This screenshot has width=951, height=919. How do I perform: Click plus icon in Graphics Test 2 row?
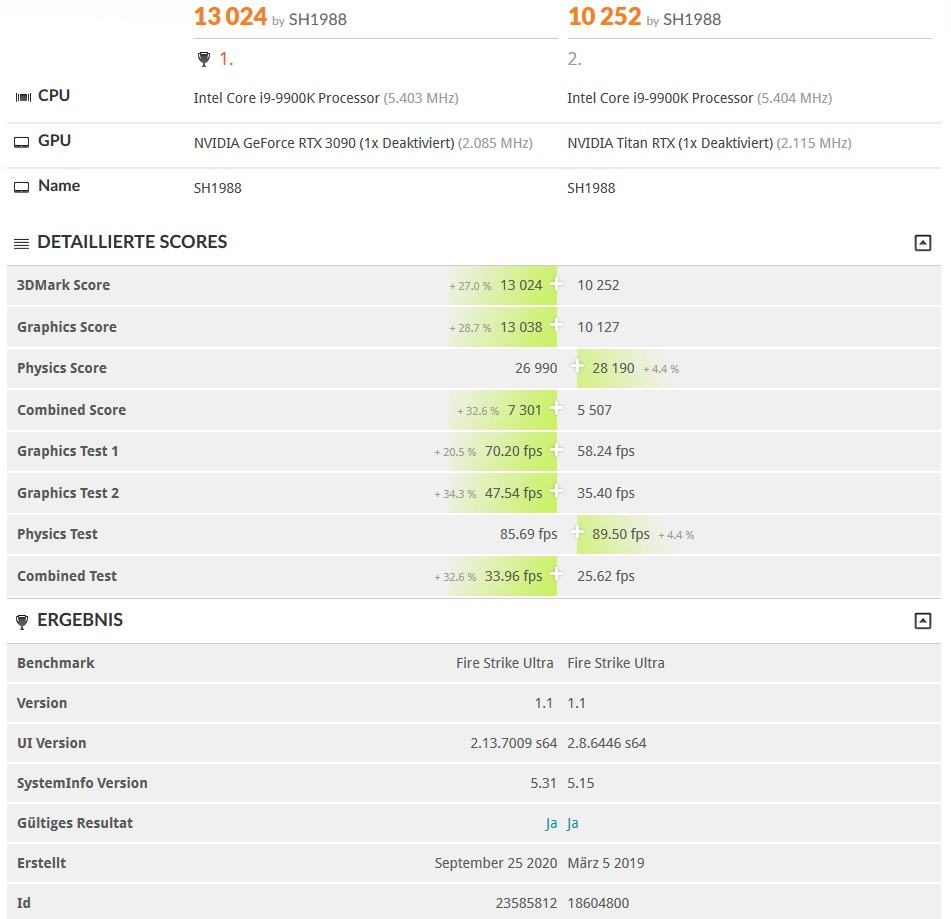point(556,491)
